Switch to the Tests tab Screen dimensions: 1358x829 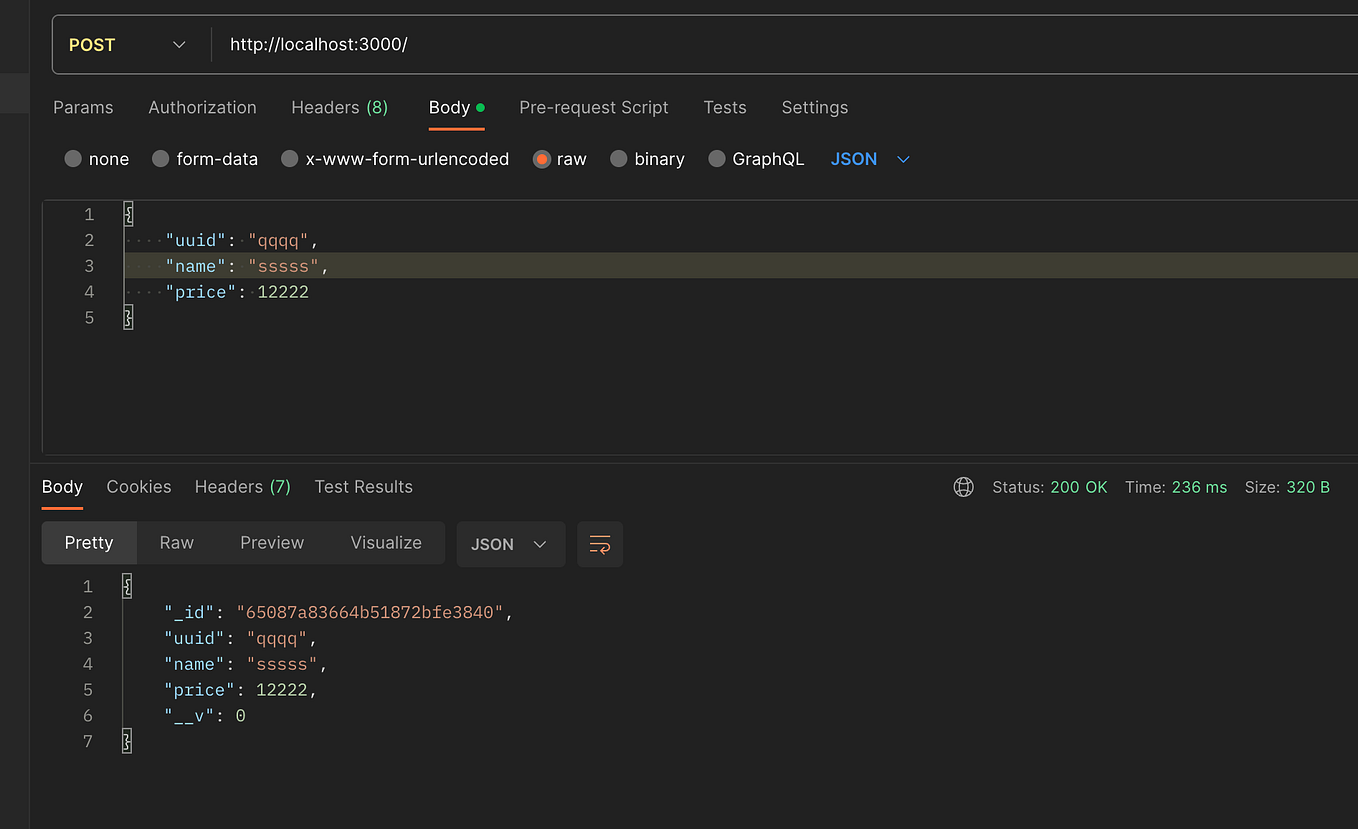tap(725, 107)
